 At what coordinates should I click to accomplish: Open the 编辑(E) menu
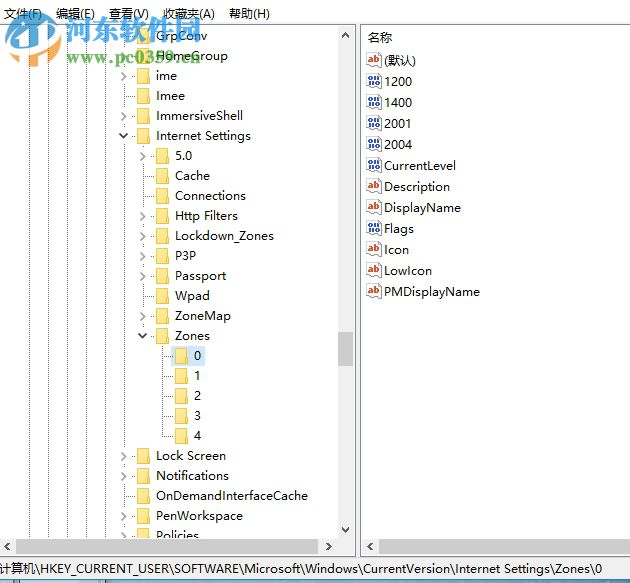coord(75,14)
